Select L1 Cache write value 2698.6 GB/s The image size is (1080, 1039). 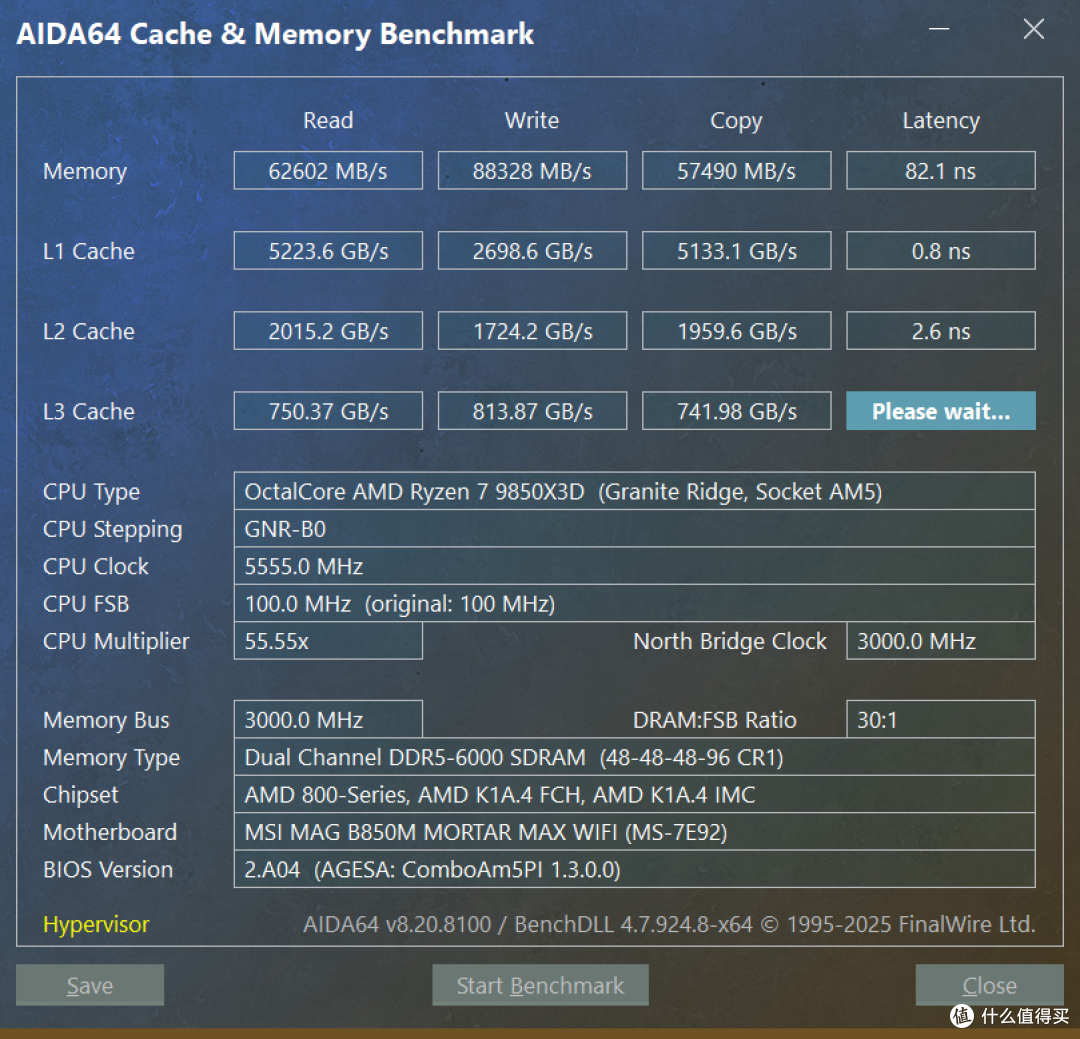point(532,250)
